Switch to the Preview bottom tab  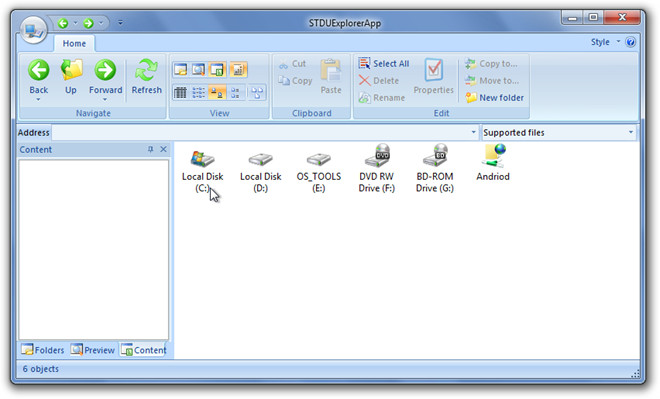93,350
